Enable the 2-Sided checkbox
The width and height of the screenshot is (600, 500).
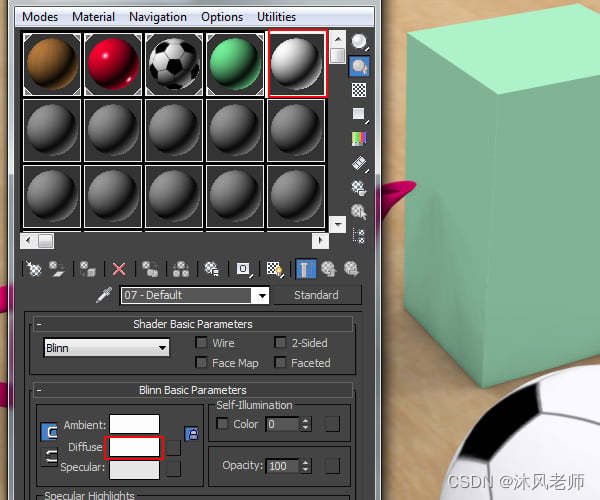pyautogui.click(x=280, y=342)
